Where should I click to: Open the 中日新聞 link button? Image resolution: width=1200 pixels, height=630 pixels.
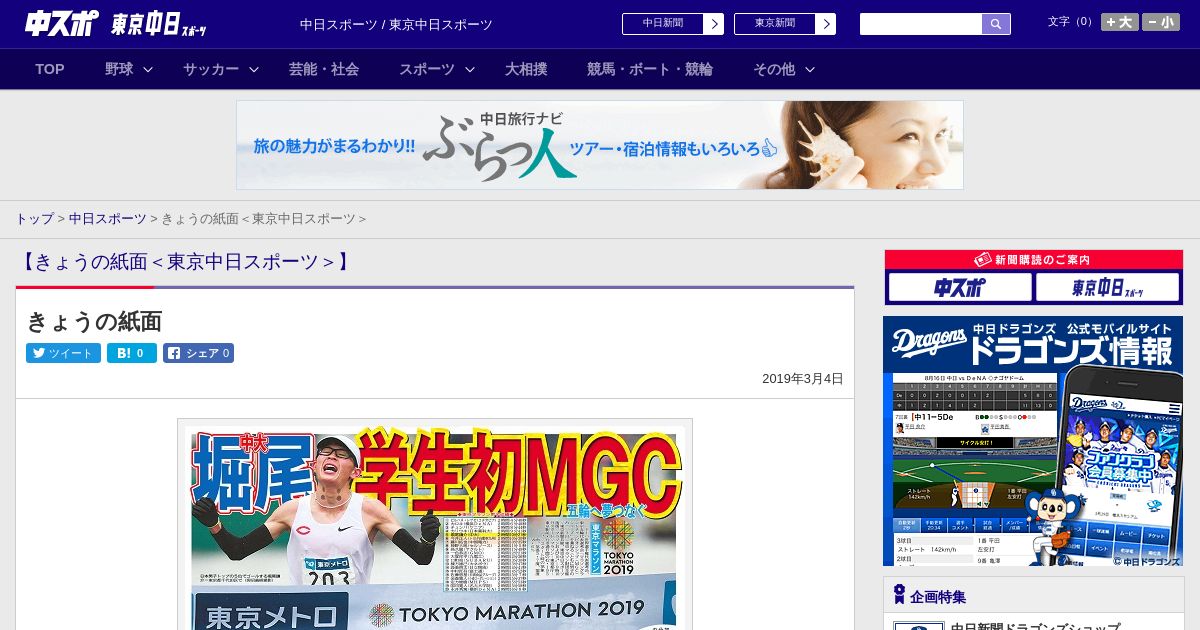673,24
